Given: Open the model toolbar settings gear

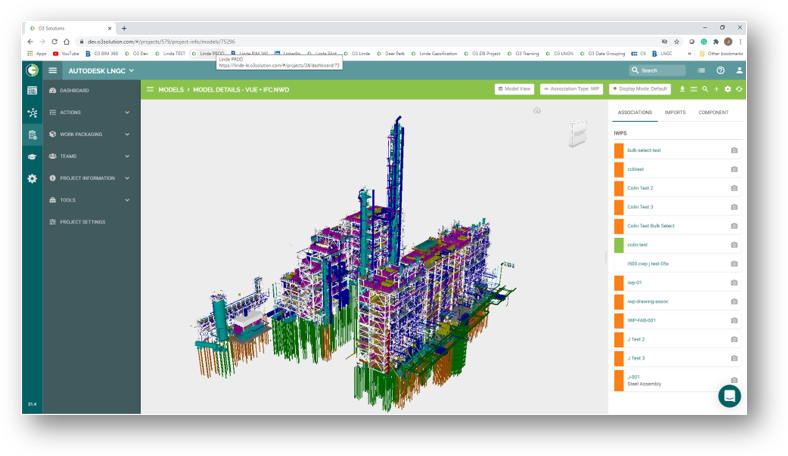Looking at the screenshot, I should click(728, 89).
